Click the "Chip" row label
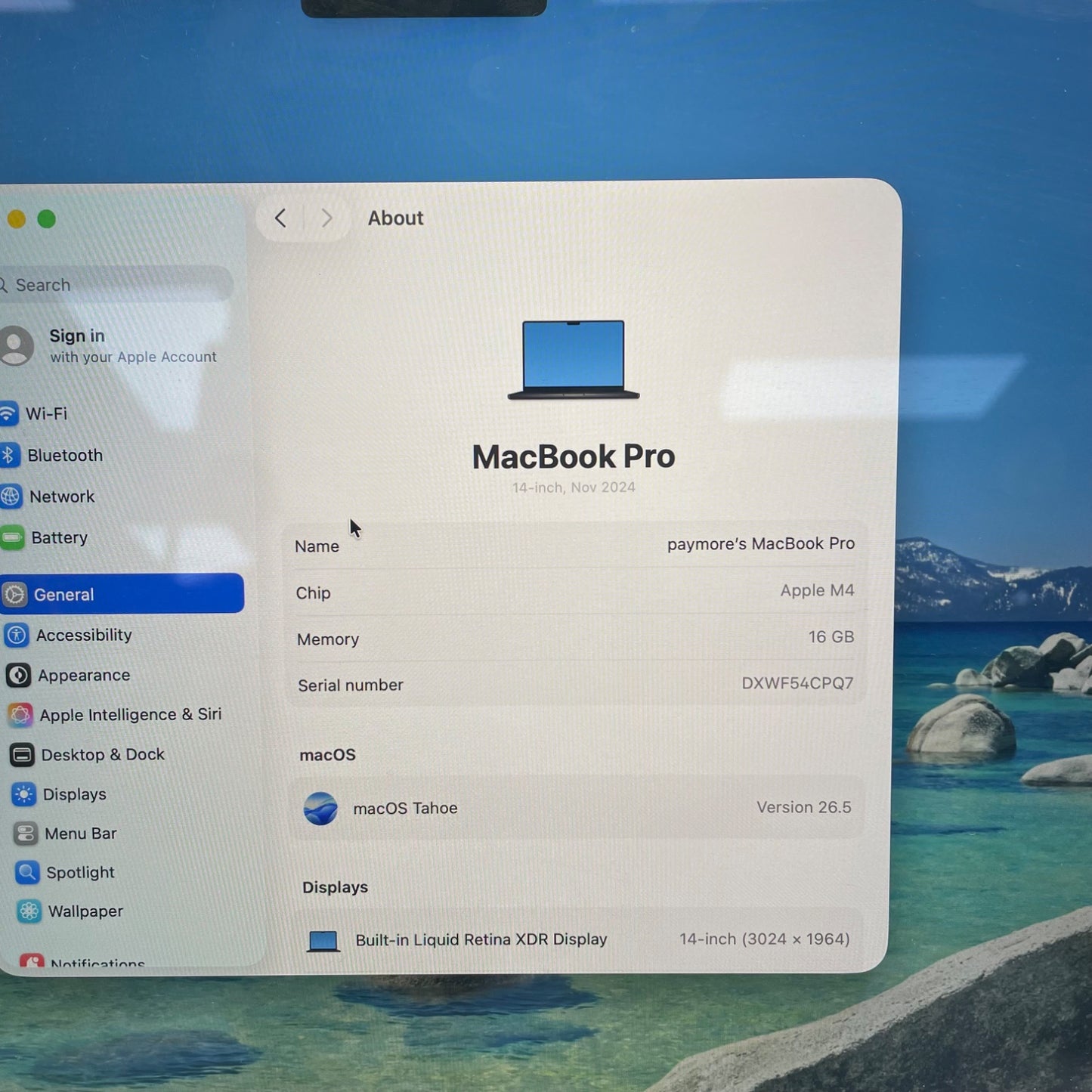Viewport: 1092px width, 1092px height. coord(313,593)
